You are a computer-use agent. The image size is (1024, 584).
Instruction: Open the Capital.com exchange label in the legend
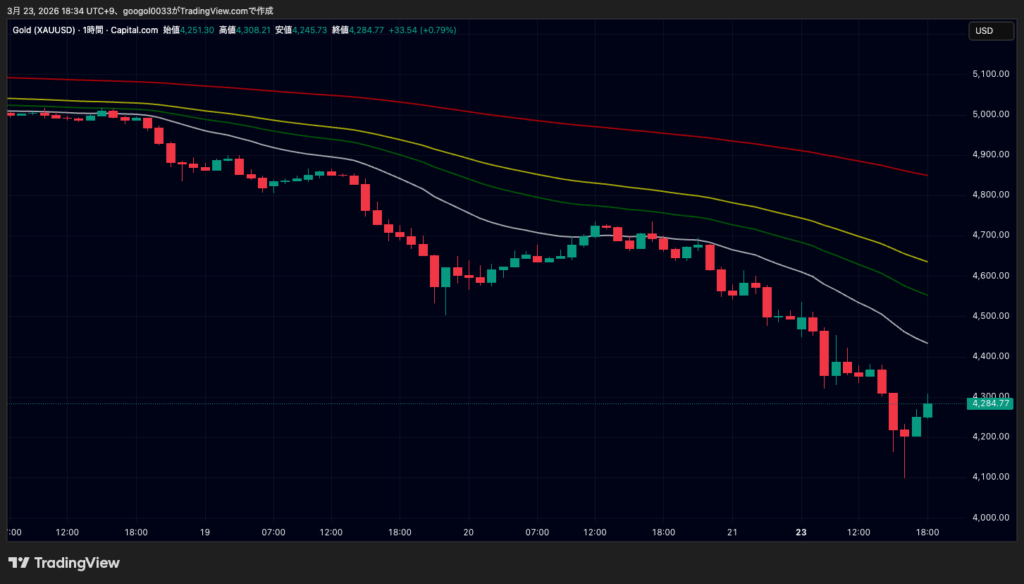click(132, 31)
